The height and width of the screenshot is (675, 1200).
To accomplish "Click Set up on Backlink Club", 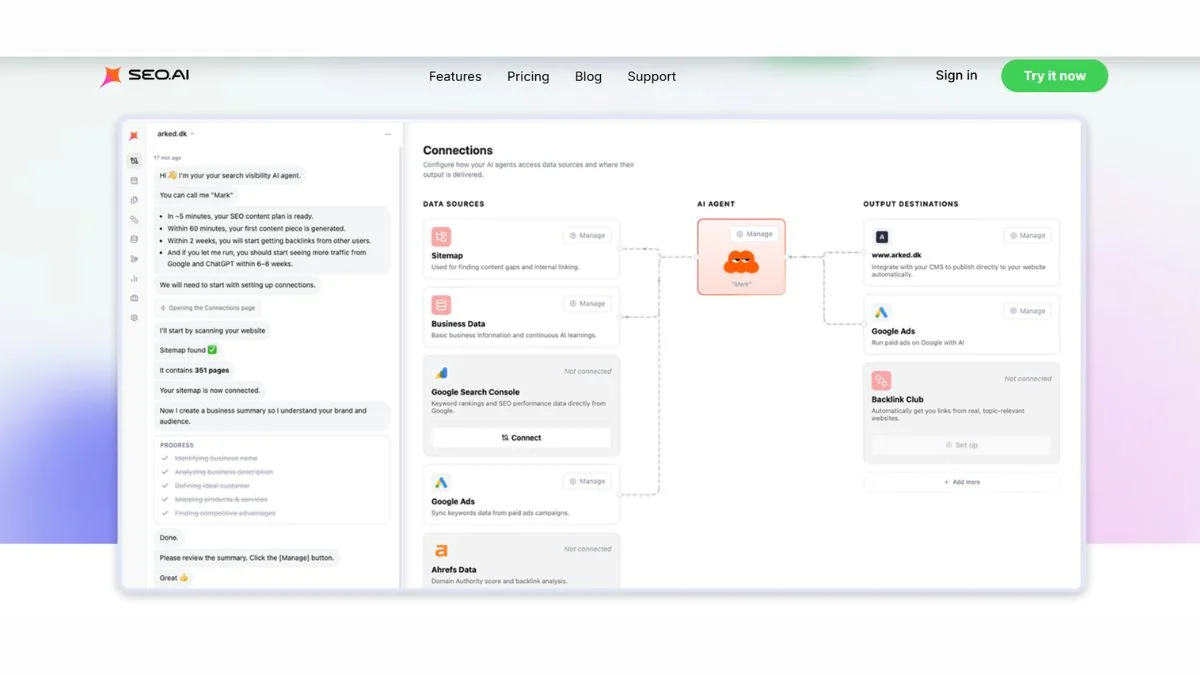I will (x=961, y=445).
